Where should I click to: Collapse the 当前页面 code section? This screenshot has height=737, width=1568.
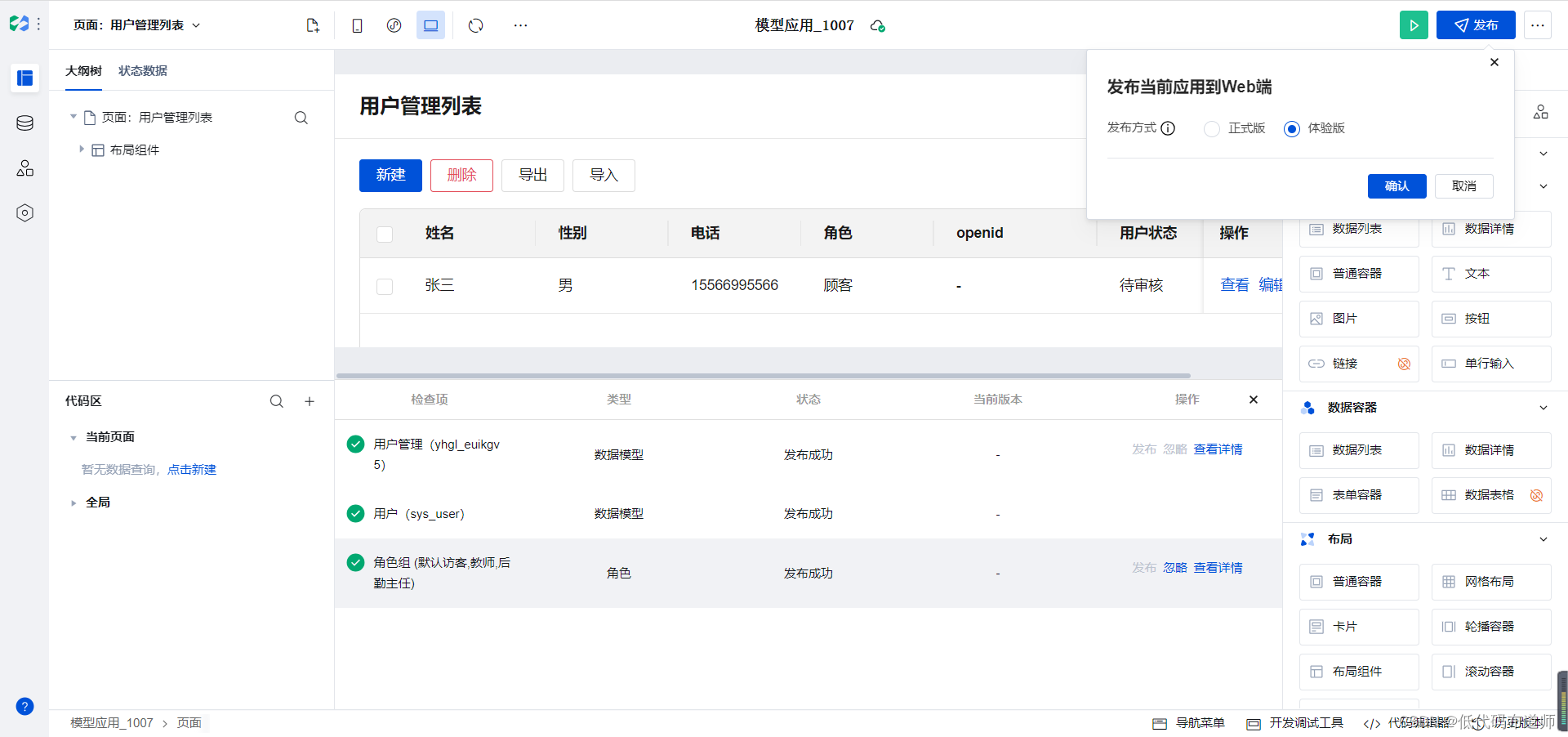click(x=73, y=438)
